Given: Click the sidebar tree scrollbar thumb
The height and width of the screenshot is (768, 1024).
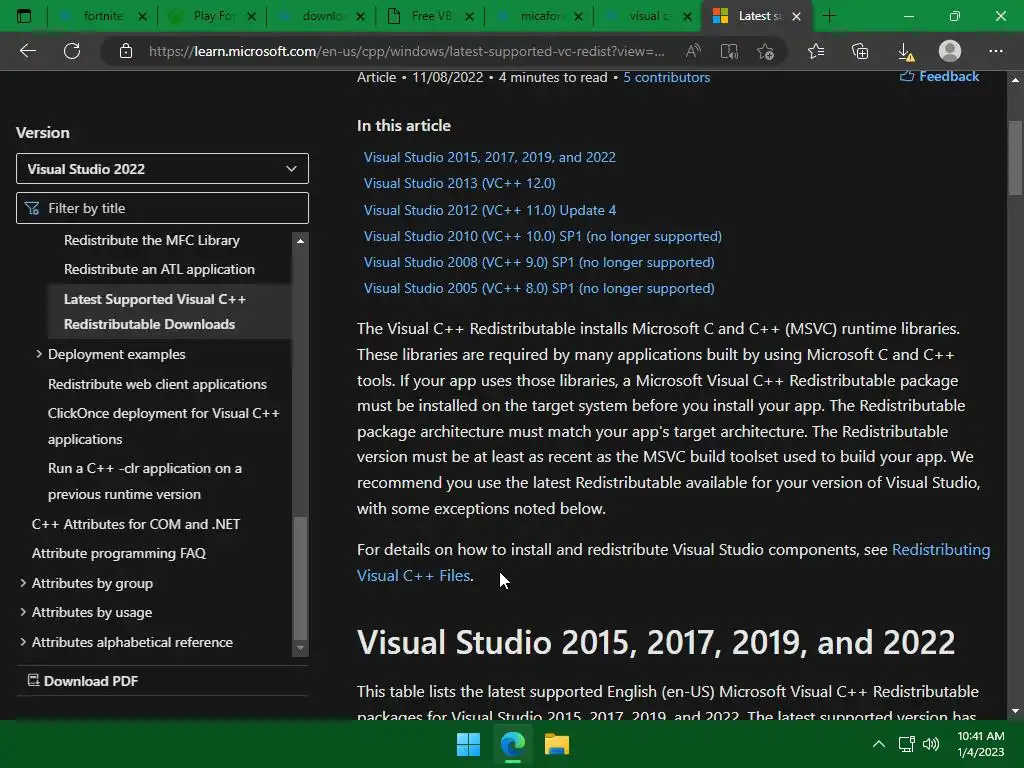Looking at the screenshot, I should click(x=300, y=578).
